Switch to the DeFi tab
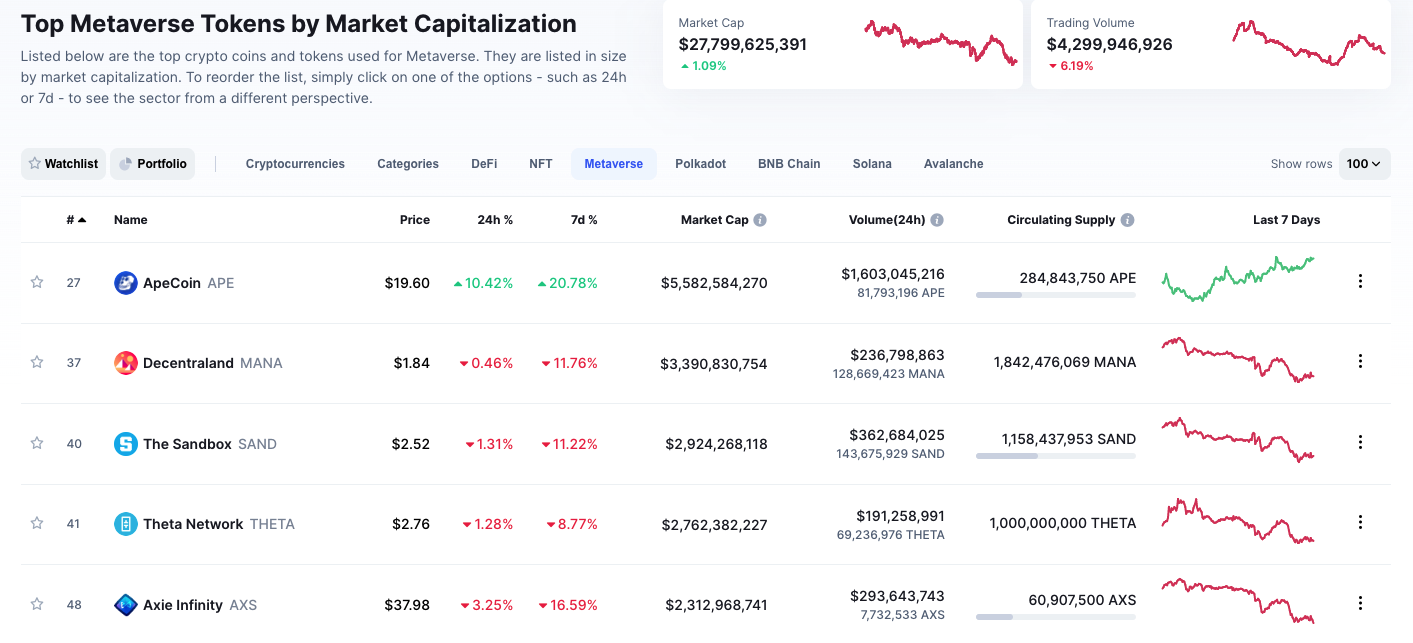 pyautogui.click(x=484, y=164)
